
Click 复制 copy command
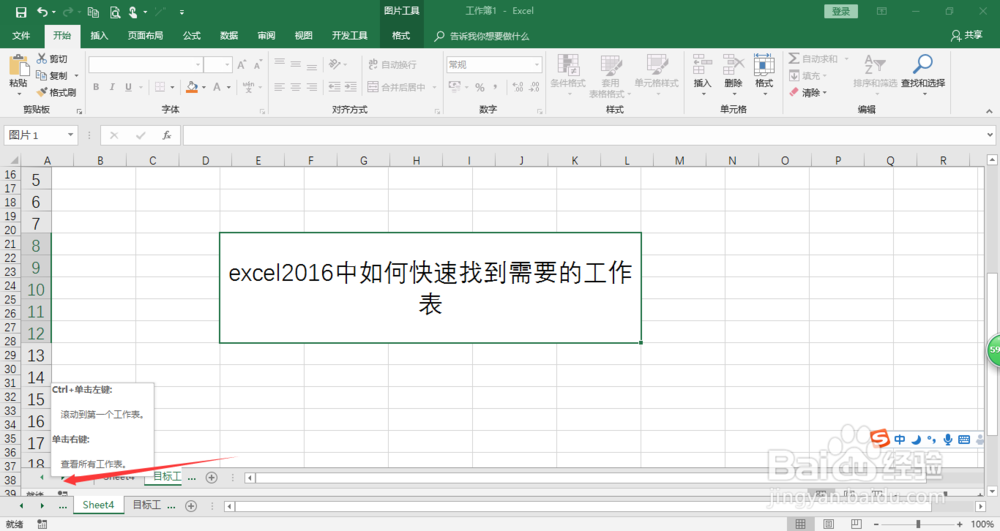coord(52,75)
